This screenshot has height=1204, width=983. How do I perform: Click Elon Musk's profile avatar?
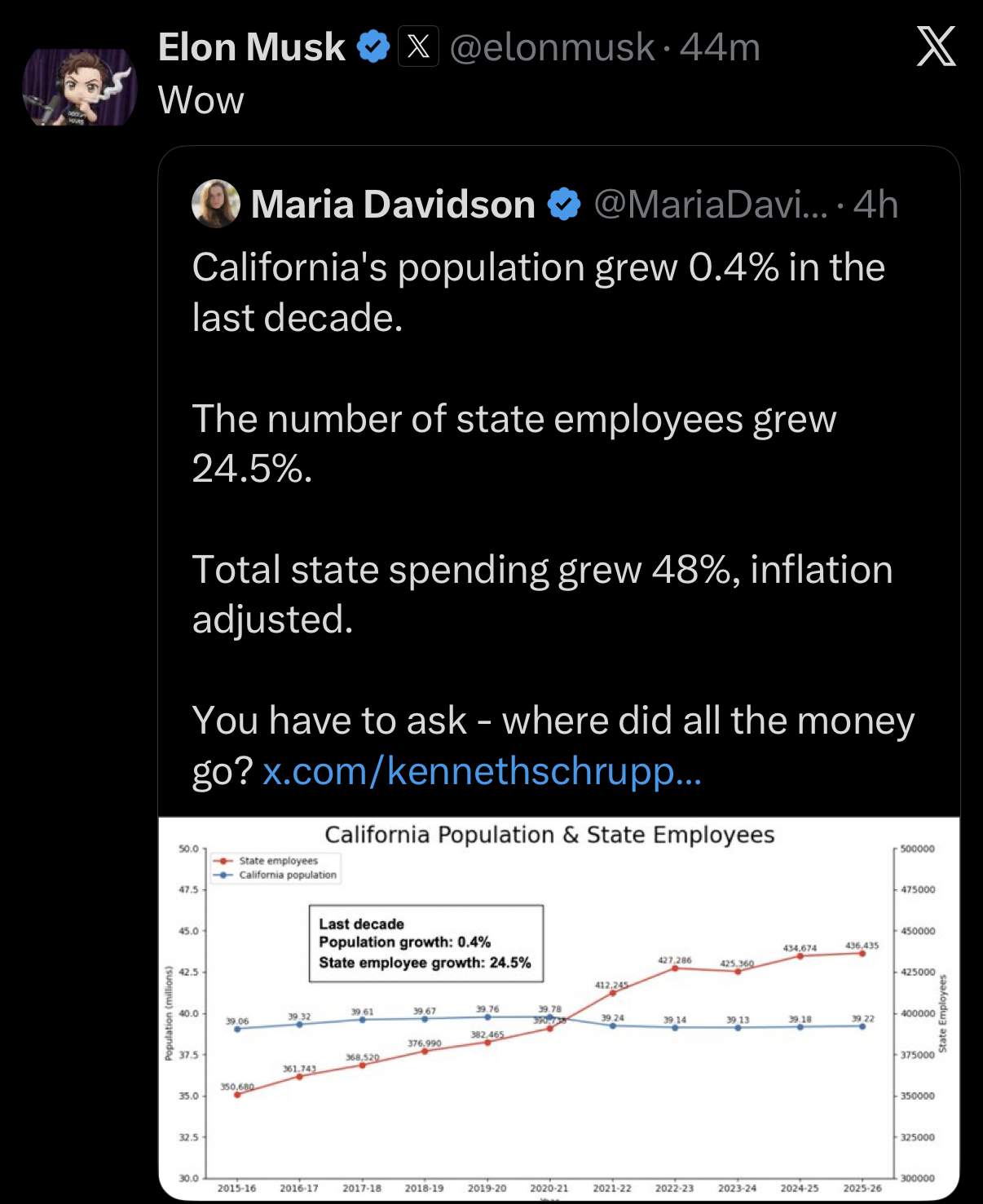click(79, 87)
